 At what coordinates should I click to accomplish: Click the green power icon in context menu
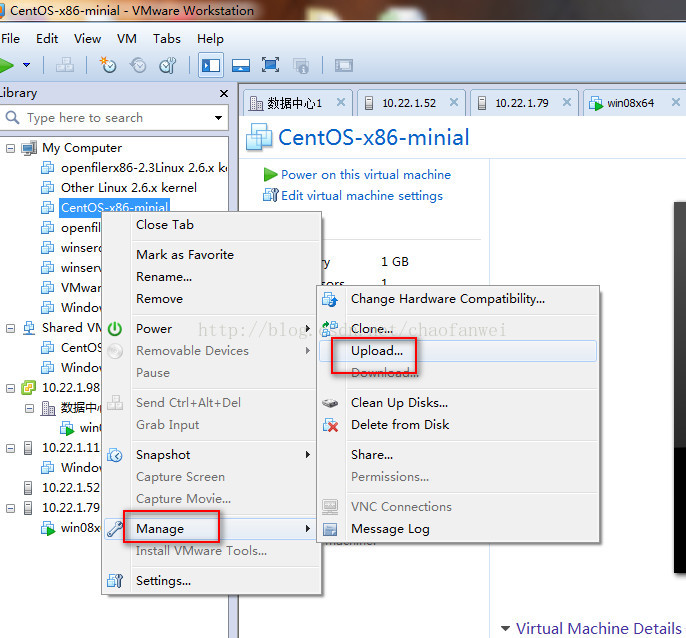115,329
